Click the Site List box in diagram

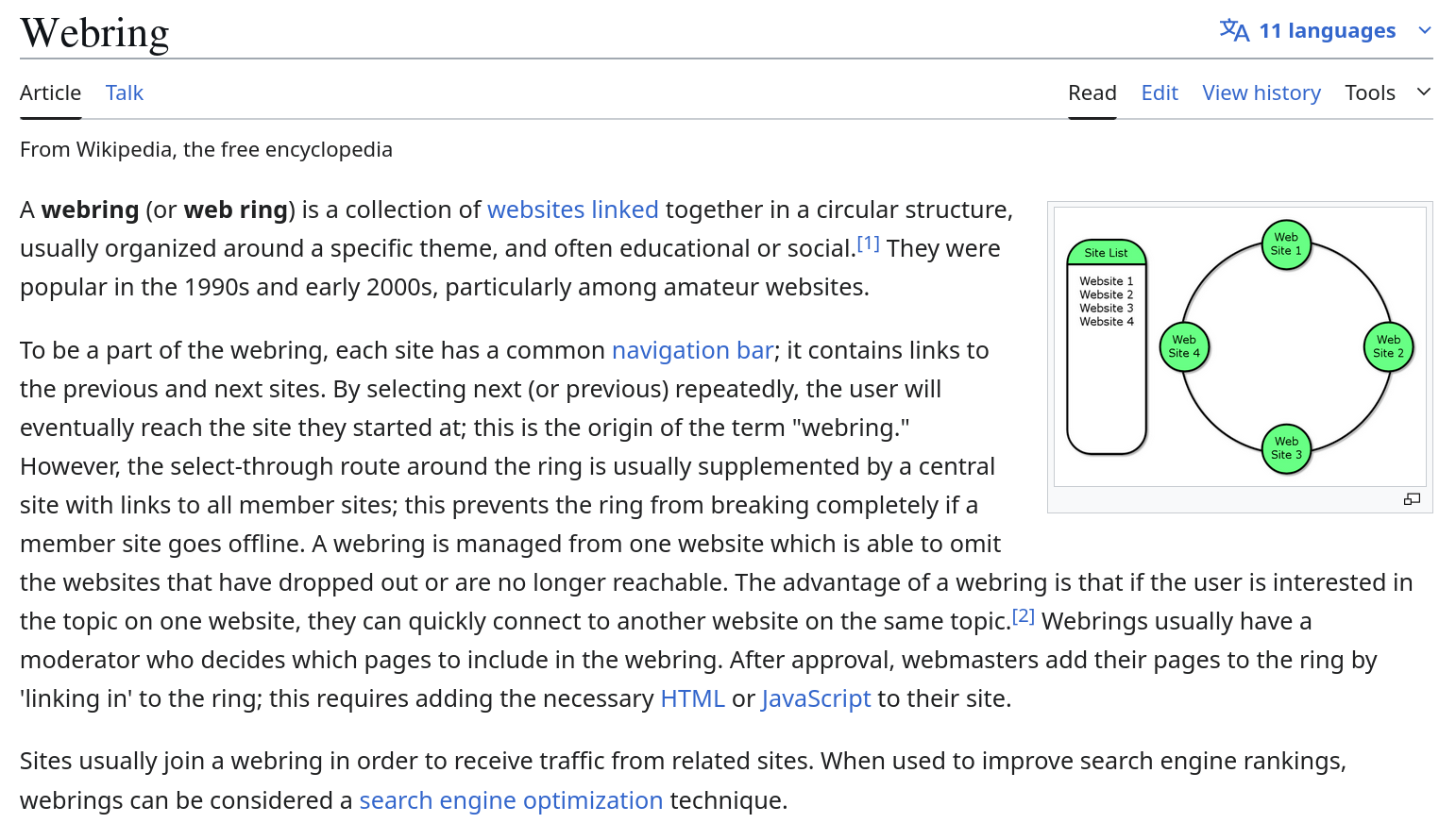(1106, 253)
